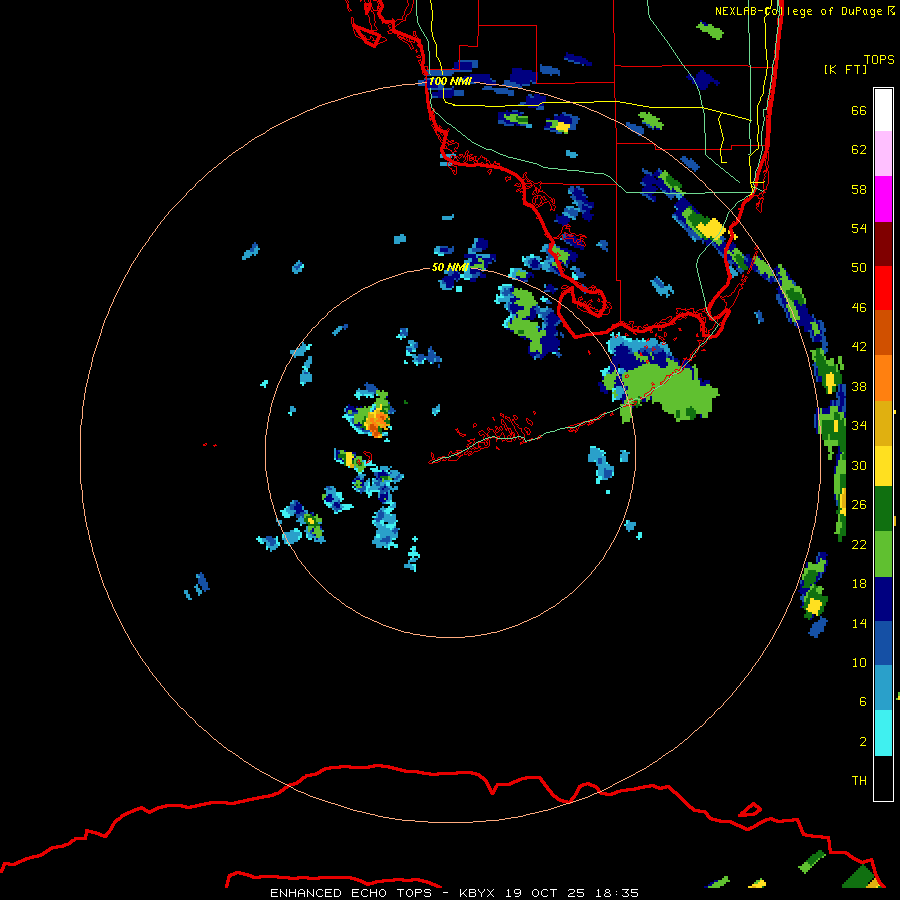This screenshot has width=900, height=900.
Task: Click the '50 NMI' range ring label
Action: [450, 267]
